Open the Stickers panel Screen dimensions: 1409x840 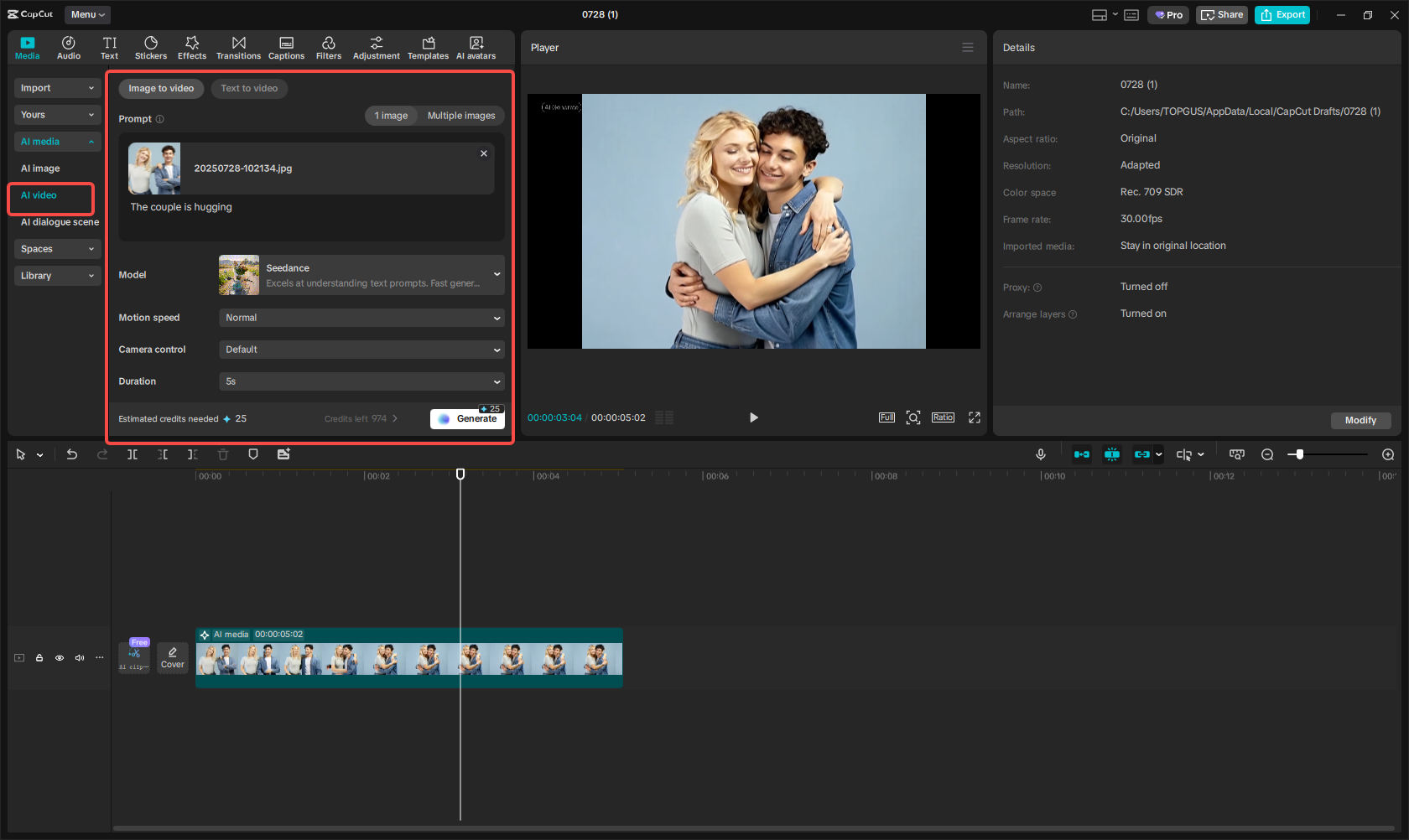click(x=151, y=47)
